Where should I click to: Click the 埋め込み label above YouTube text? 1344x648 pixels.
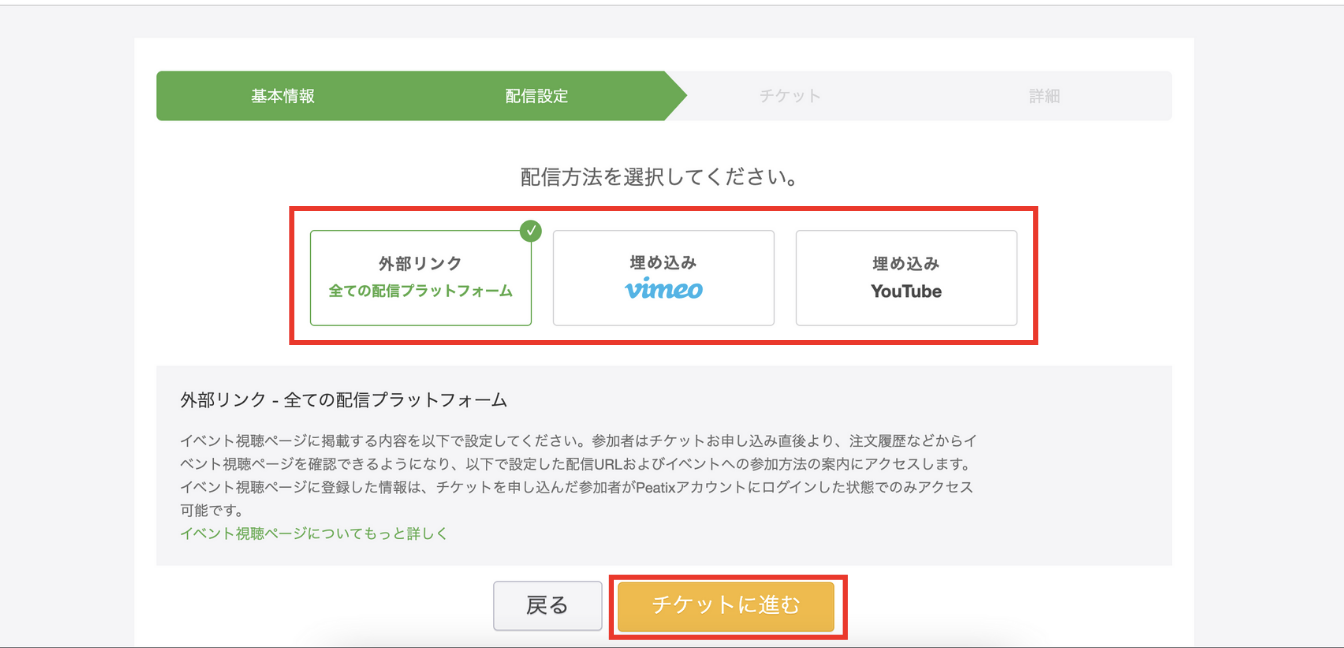[x=906, y=264]
